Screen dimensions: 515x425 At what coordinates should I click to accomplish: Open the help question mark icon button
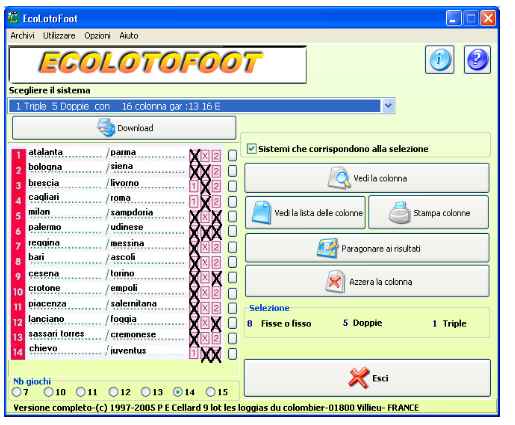tap(477, 60)
